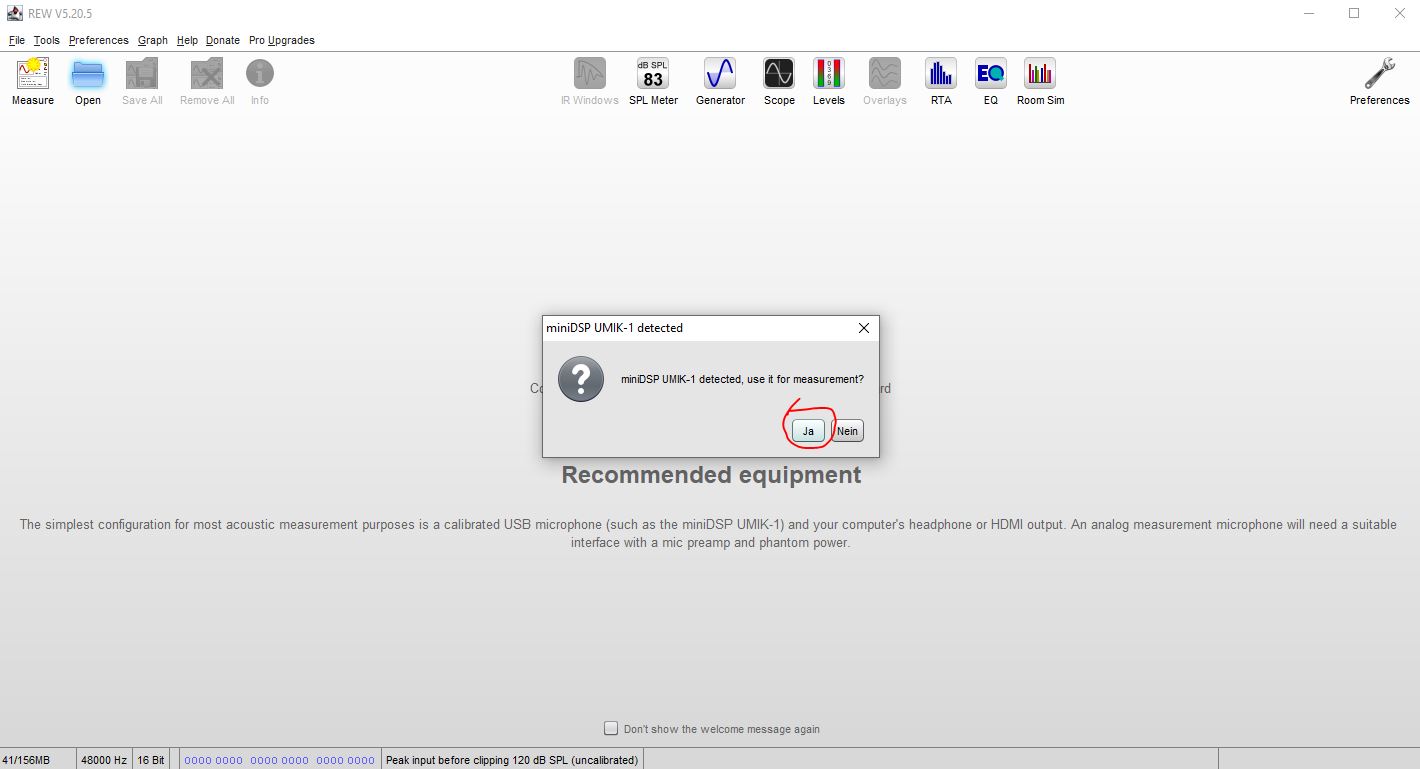Image resolution: width=1420 pixels, height=769 pixels.
Task: Open the Graph menu
Action: (x=153, y=40)
